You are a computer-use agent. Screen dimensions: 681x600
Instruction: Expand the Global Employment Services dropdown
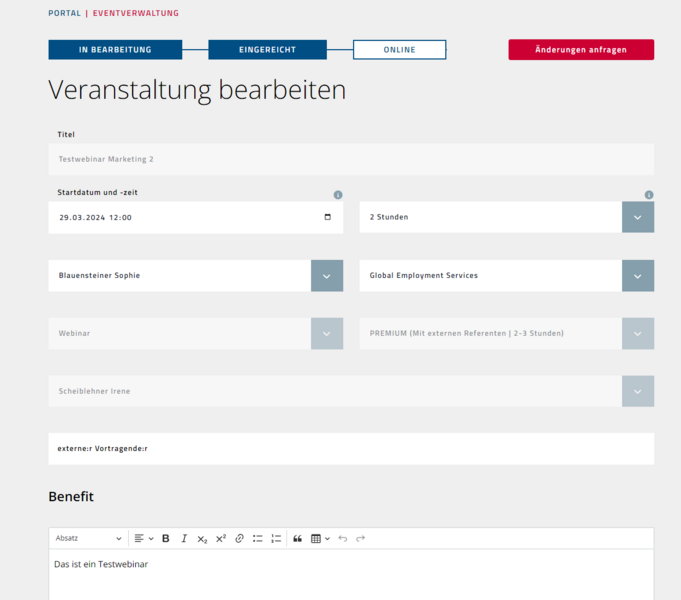point(638,275)
